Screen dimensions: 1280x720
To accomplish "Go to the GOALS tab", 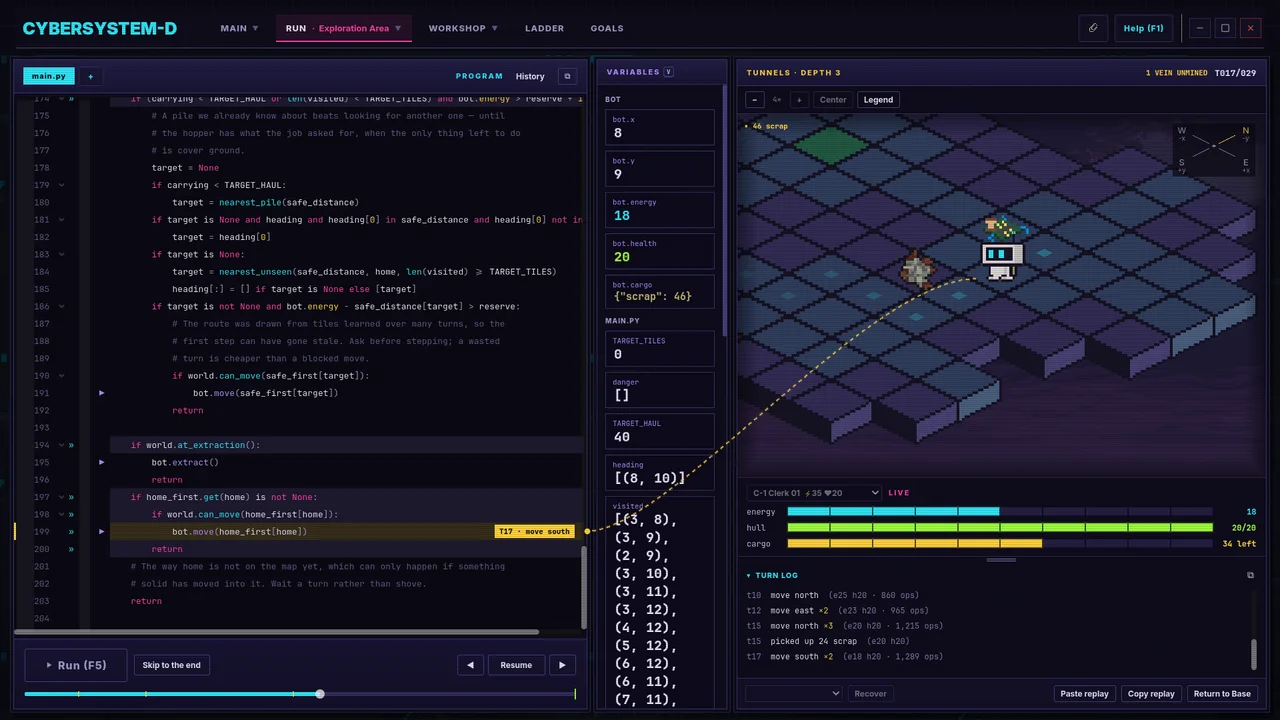I will (x=607, y=28).
